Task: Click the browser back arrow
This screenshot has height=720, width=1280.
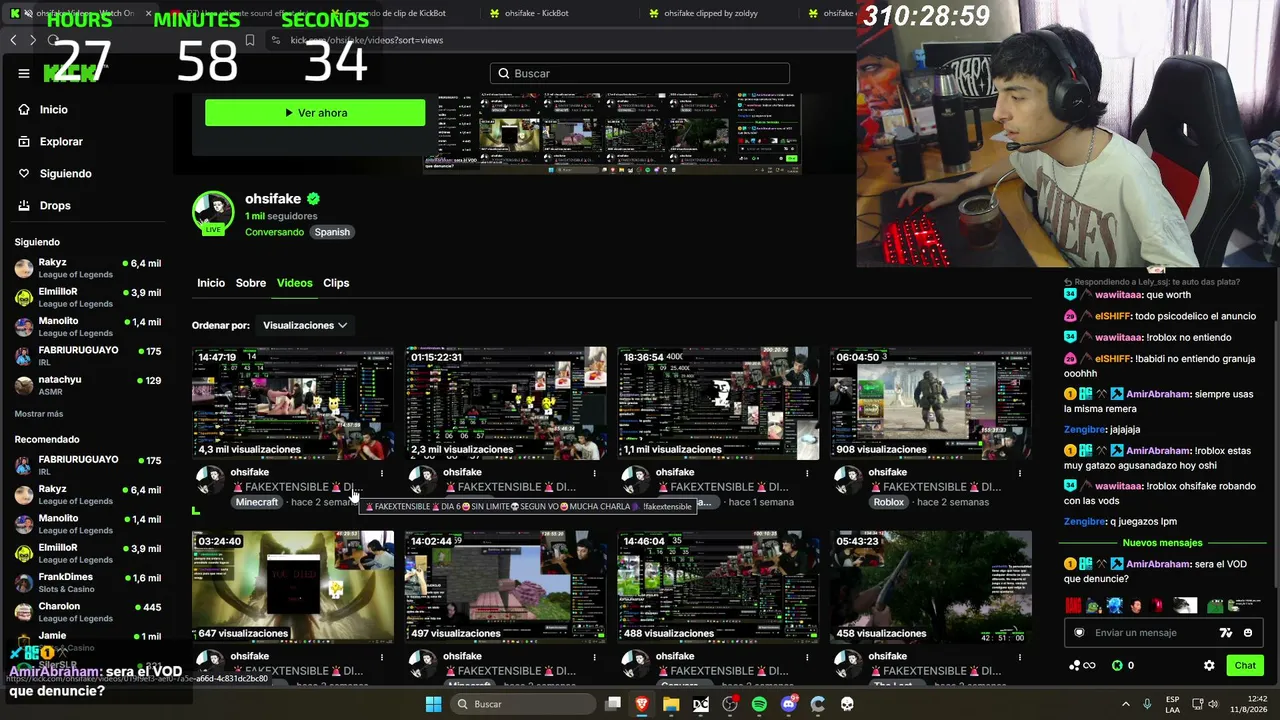Action: 13,40
